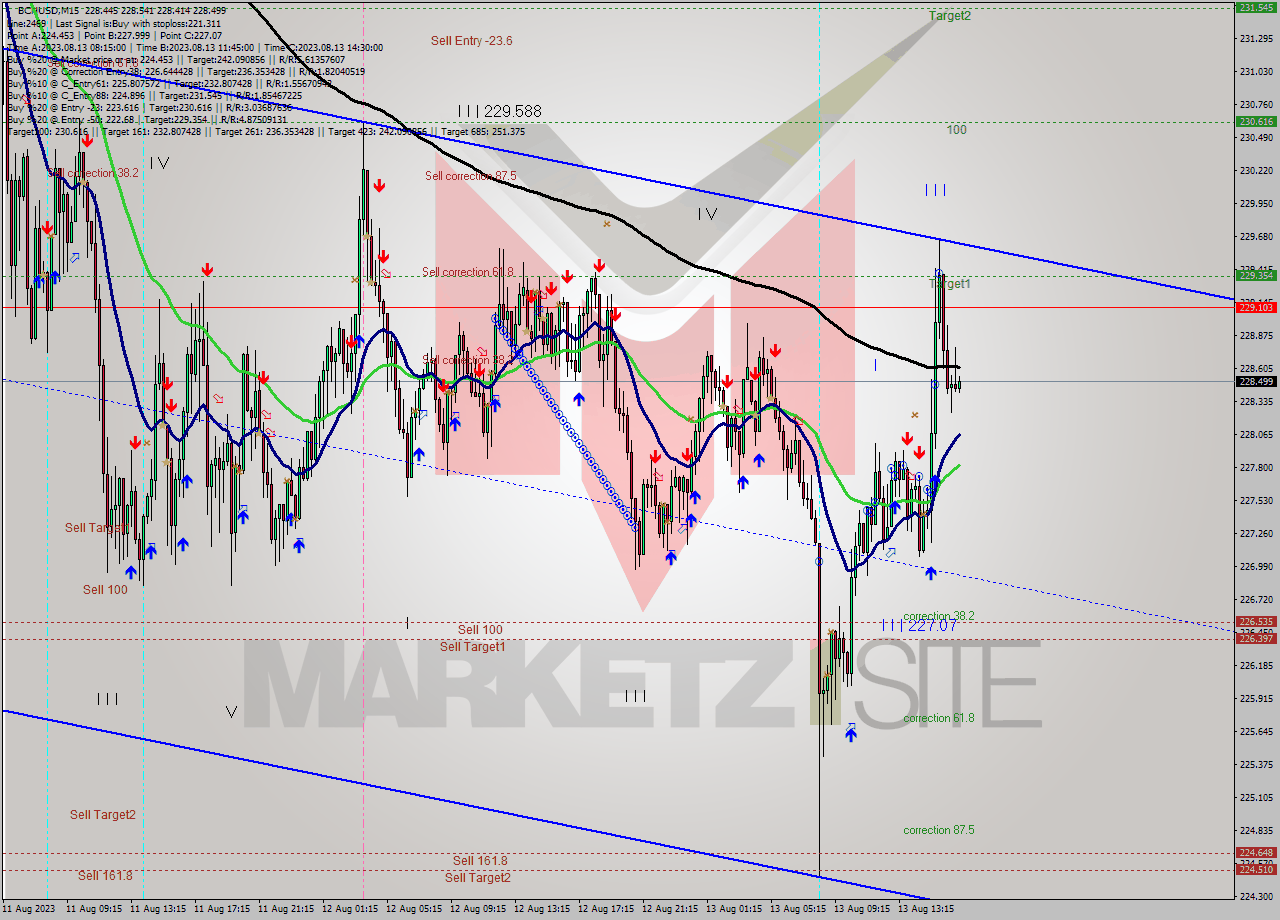1280x920 pixels.
Task: Click the green 229.354 price tag
Action: click(x=1255, y=275)
